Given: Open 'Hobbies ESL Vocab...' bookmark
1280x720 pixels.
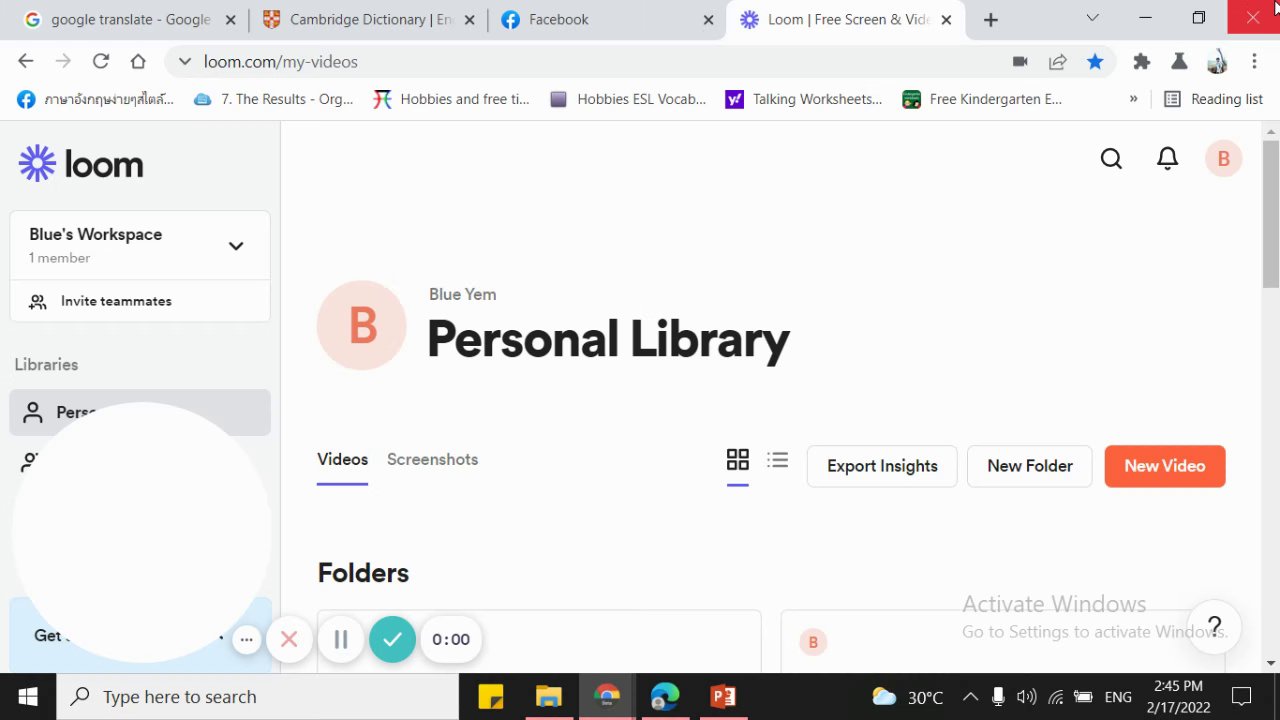Looking at the screenshot, I should (628, 99).
